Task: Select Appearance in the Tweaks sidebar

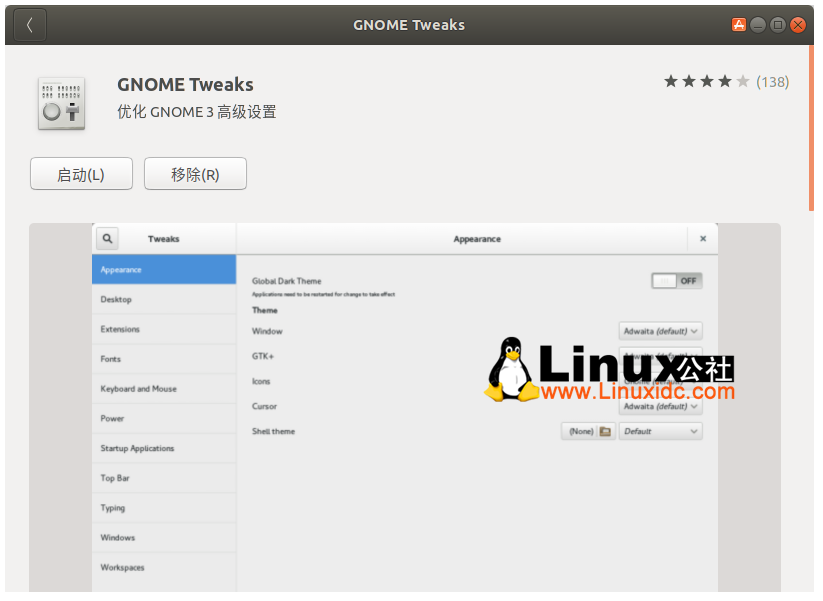Action: click(164, 270)
